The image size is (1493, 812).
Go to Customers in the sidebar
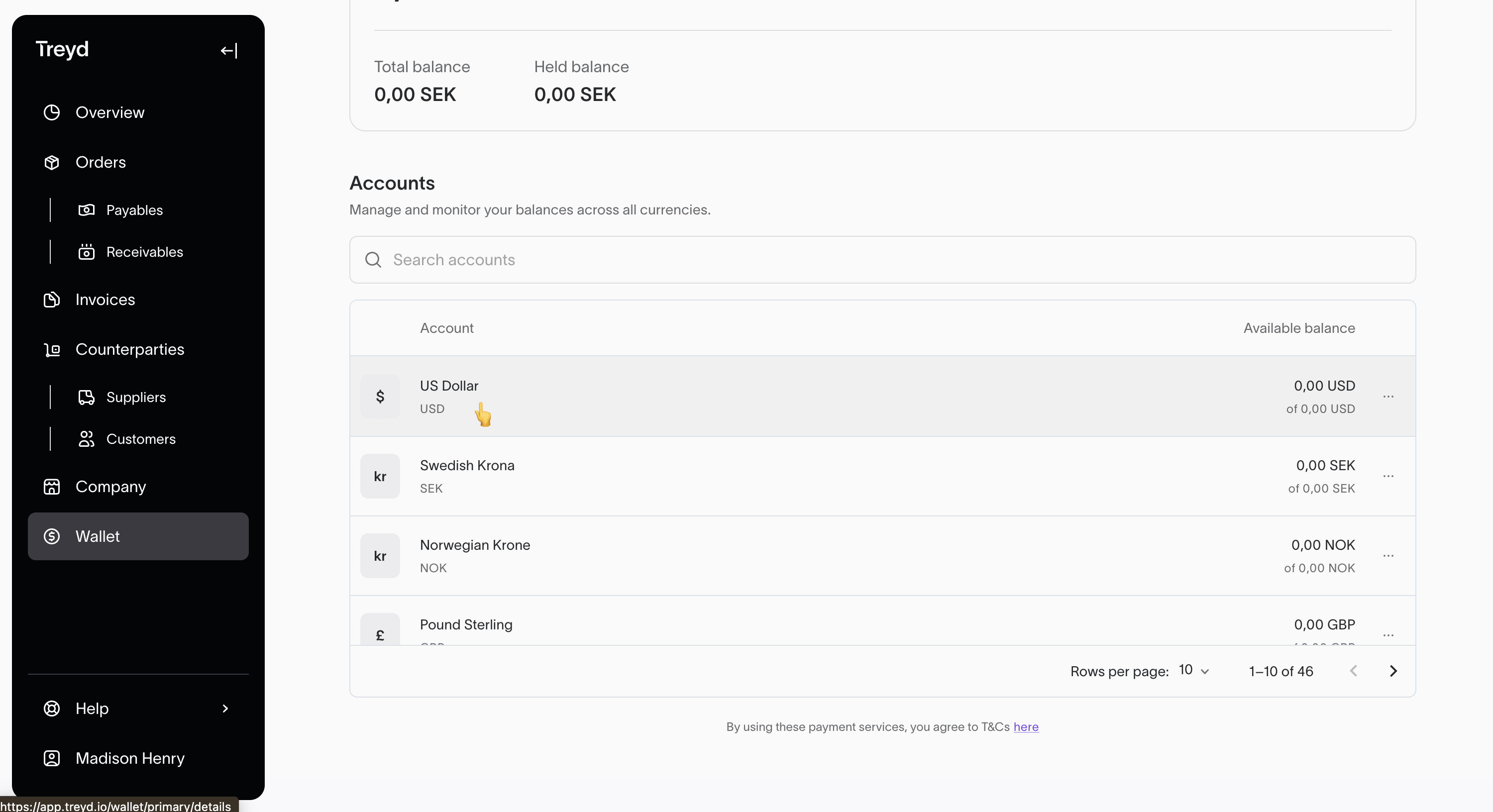pyautogui.click(x=140, y=439)
